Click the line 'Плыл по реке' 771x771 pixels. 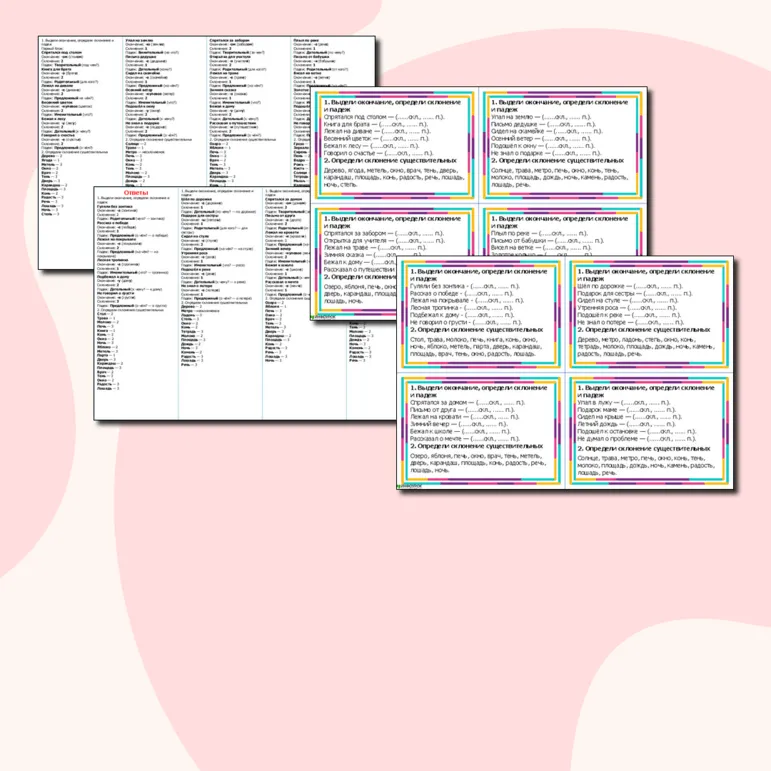point(539,234)
